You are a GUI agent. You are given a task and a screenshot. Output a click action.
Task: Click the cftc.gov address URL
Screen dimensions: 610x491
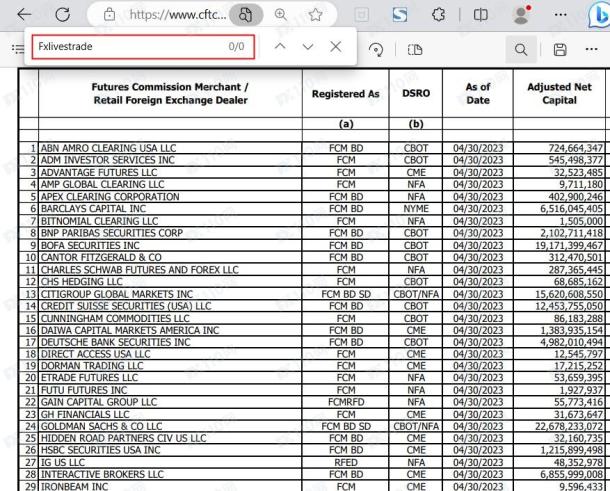178,15
